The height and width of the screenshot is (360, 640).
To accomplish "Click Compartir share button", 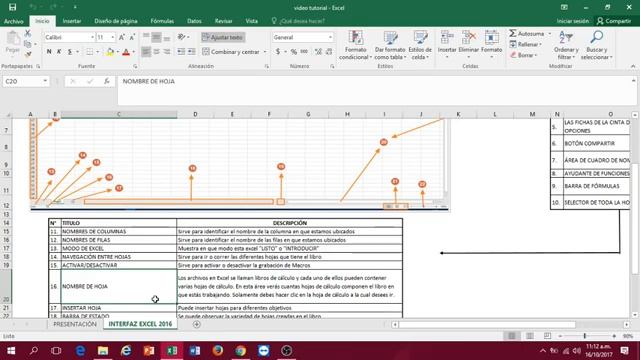I will coord(613,21).
